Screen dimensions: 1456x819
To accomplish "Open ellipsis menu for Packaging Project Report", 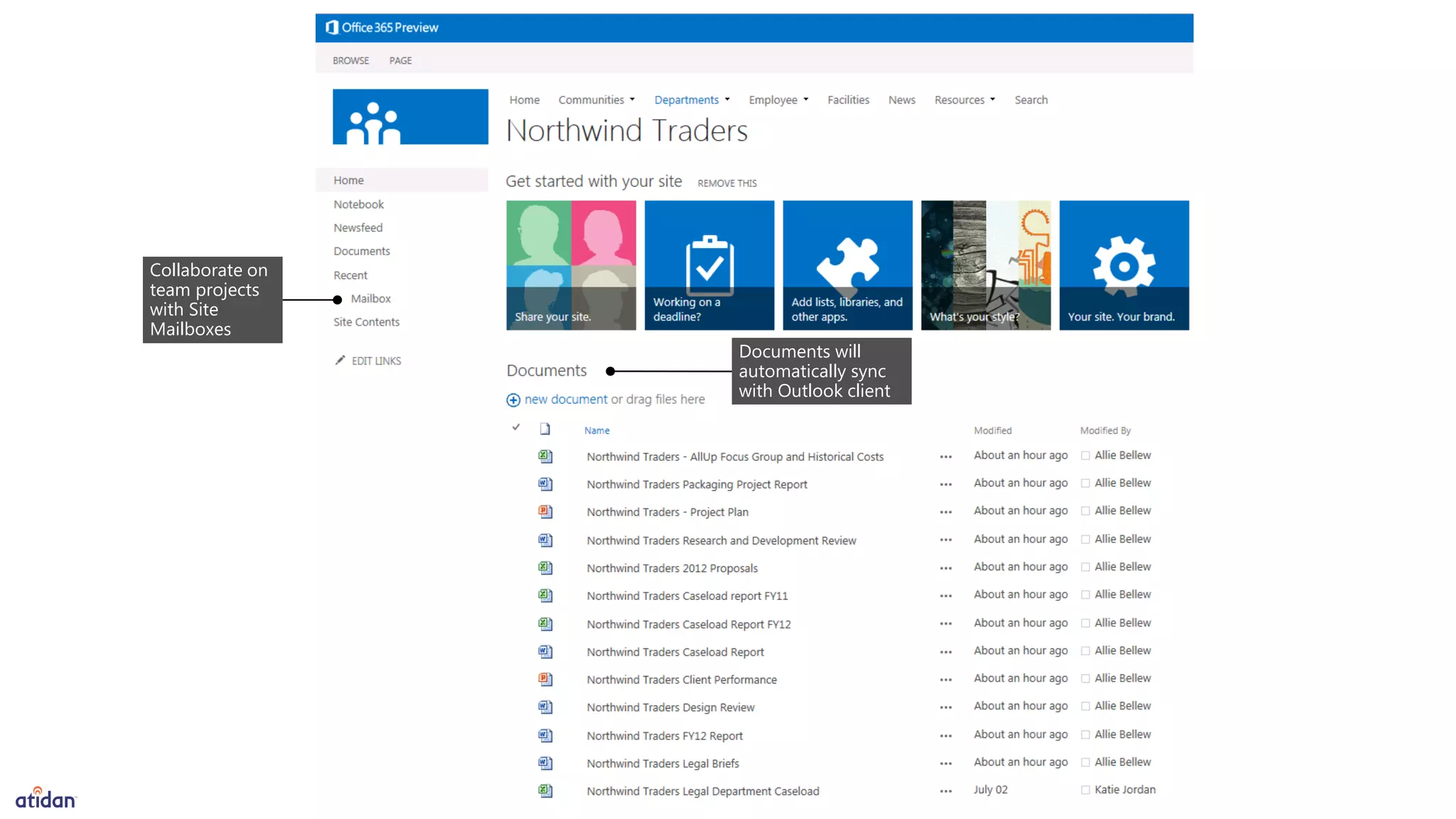I will pyautogui.click(x=946, y=485).
